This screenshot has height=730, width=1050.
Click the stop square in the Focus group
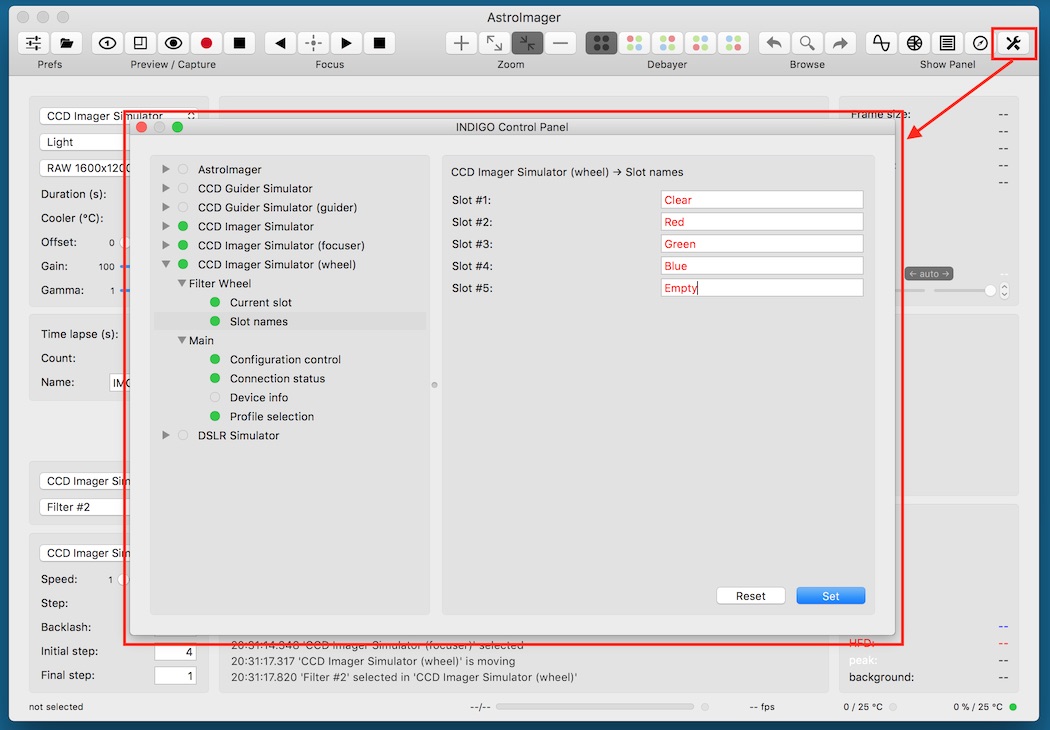(379, 44)
